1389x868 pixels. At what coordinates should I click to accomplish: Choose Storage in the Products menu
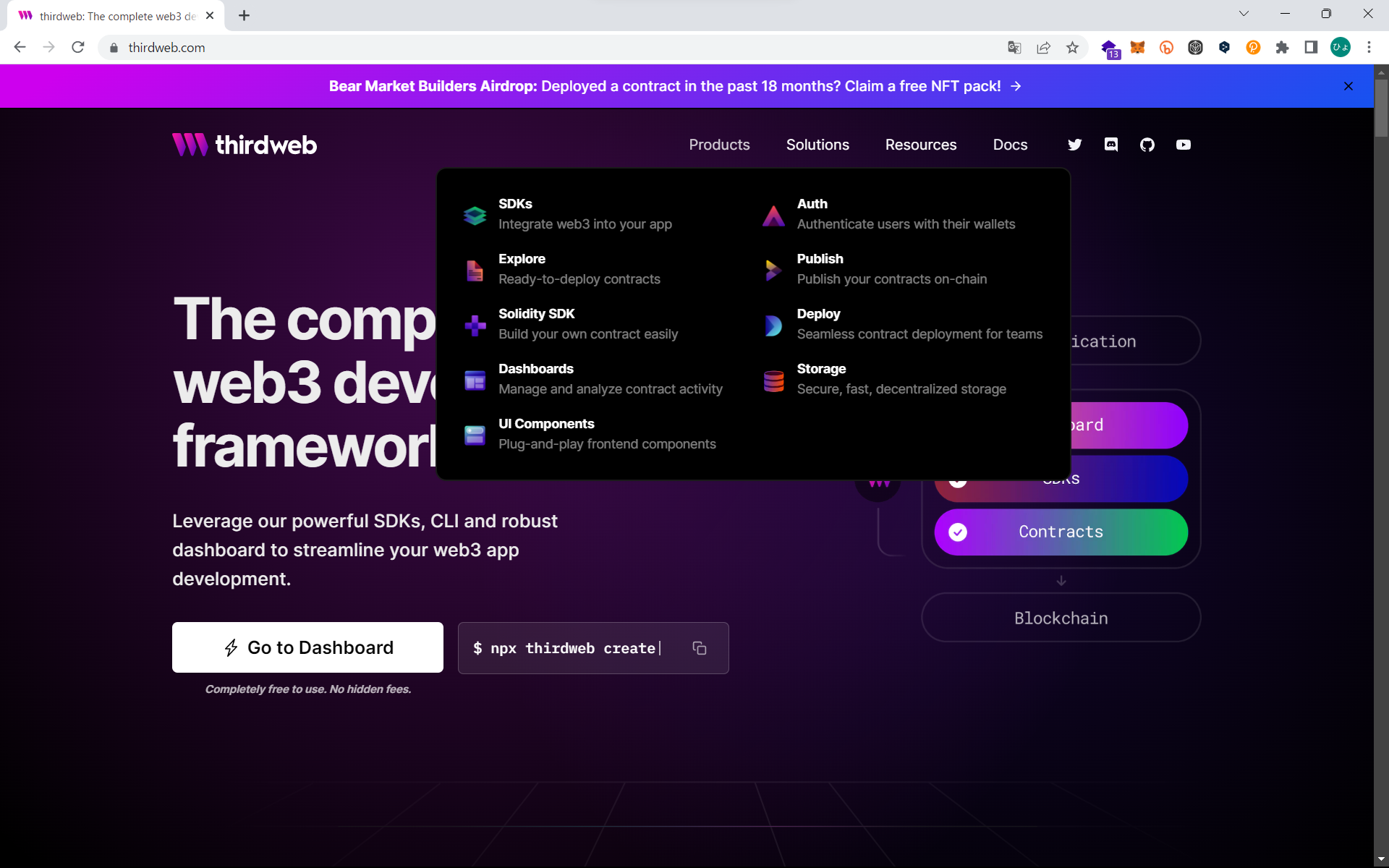click(821, 369)
